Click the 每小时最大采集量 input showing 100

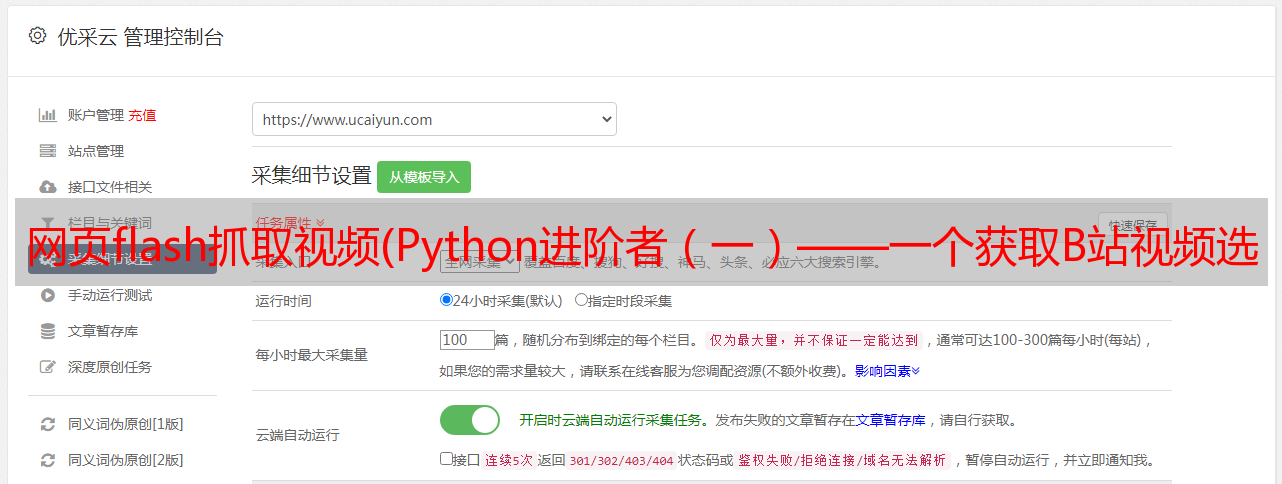coord(467,340)
